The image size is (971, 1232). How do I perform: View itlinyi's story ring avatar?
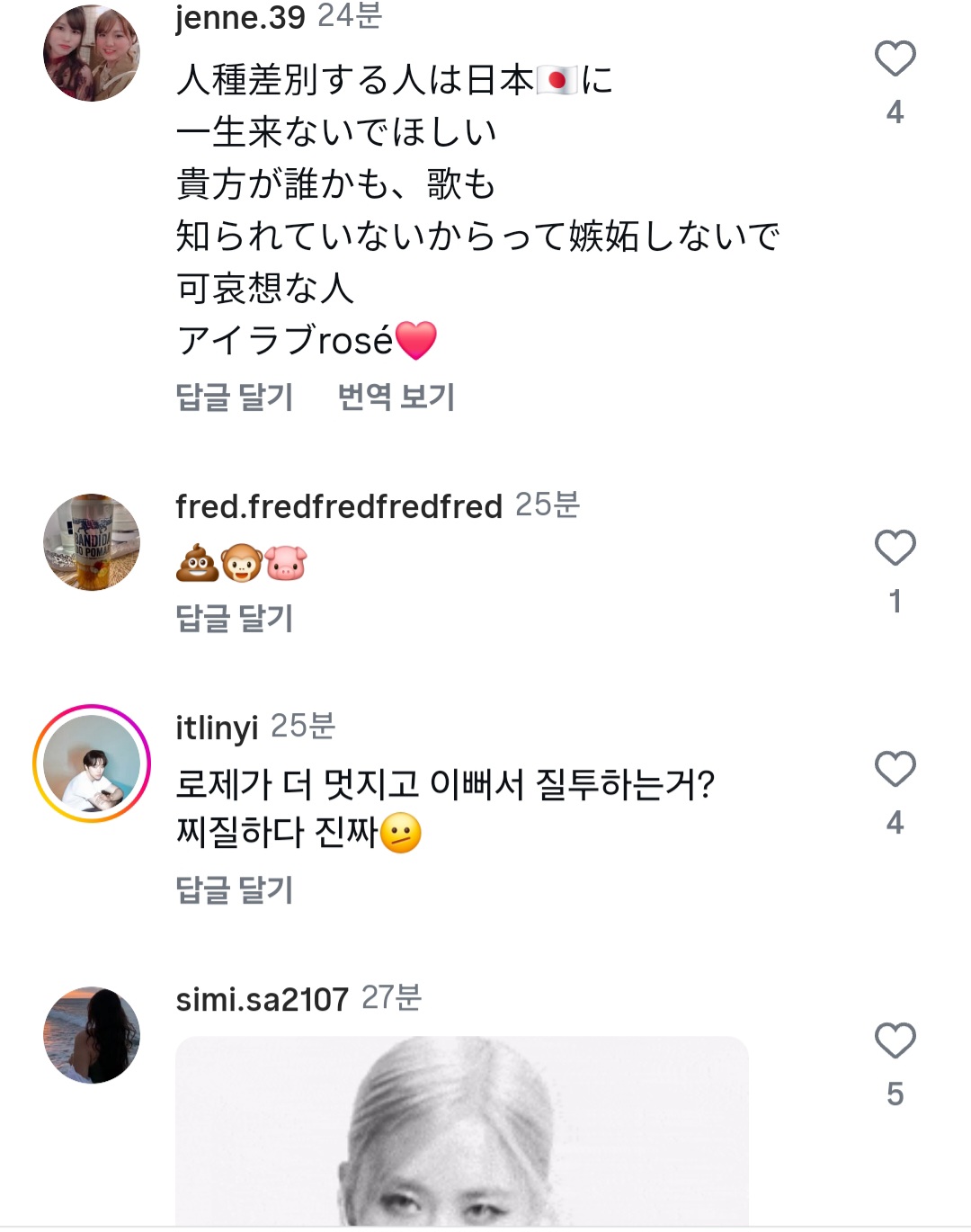point(92,763)
